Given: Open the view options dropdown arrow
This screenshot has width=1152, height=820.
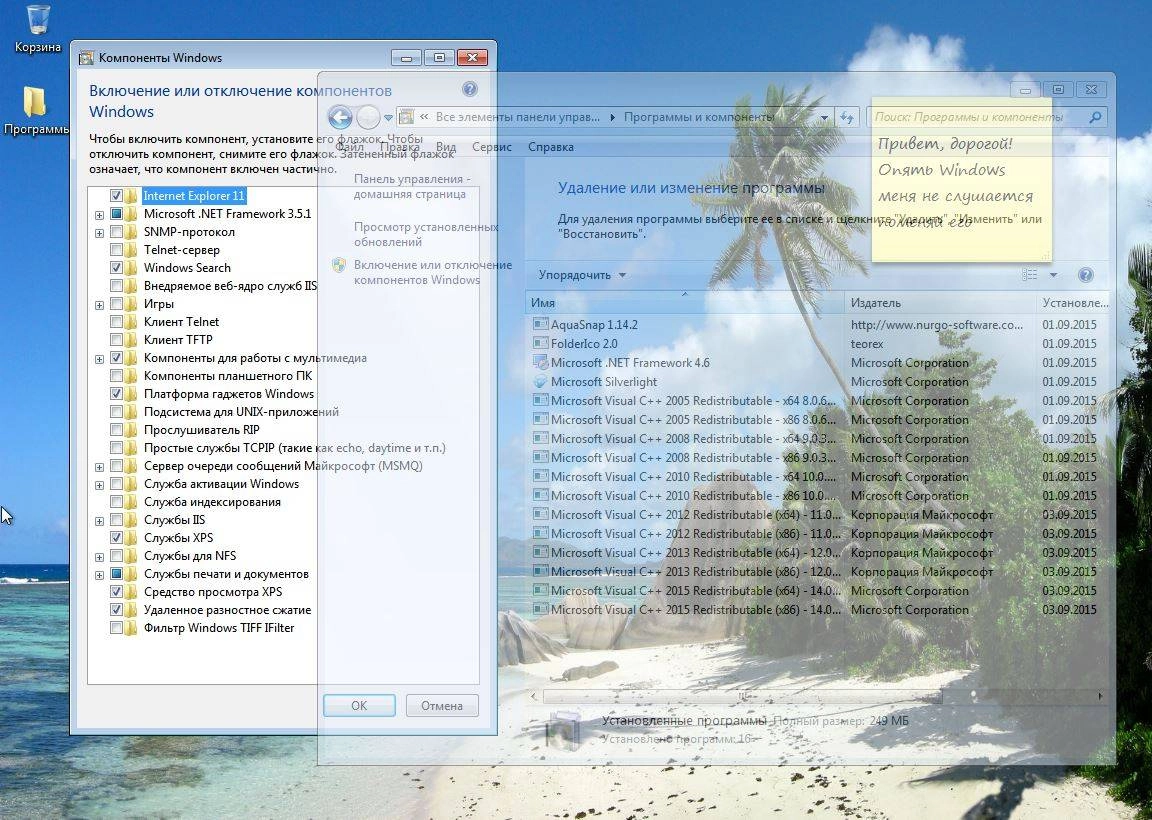Looking at the screenshot, I should pos(1053,275).
